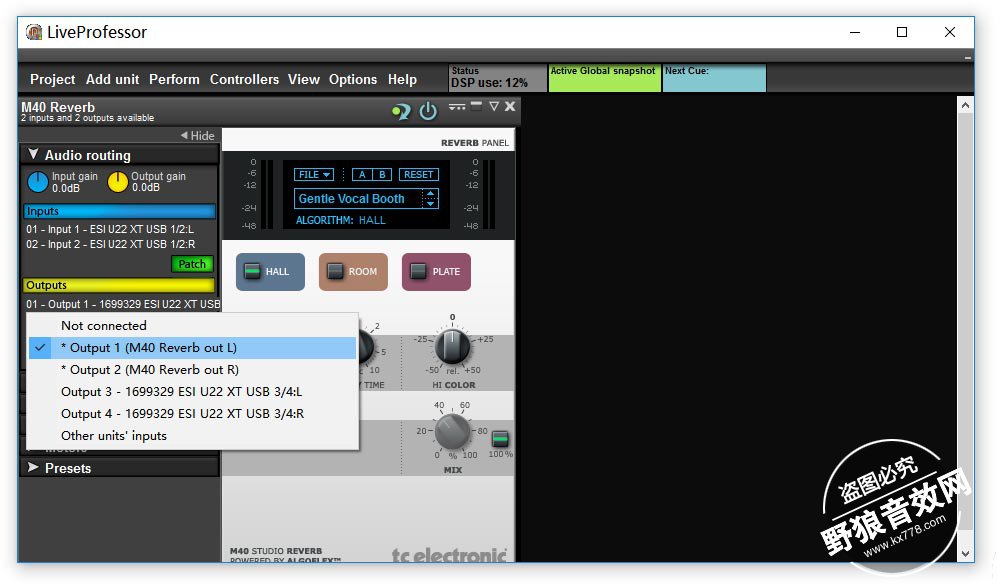Adjust the MIX knob
Screen dimensions: 997x585
pyautogui.click(x=452, y=430)
